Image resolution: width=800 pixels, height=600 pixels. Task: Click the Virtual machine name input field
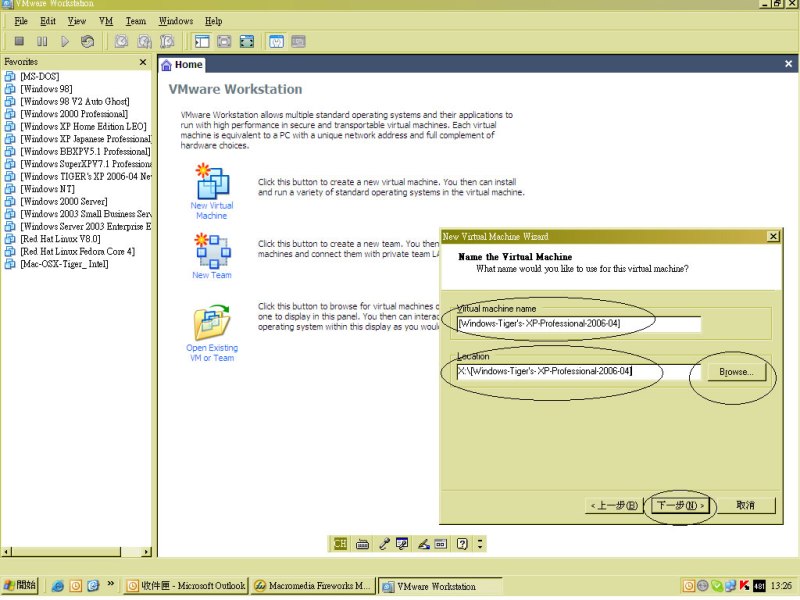(579, 323)
